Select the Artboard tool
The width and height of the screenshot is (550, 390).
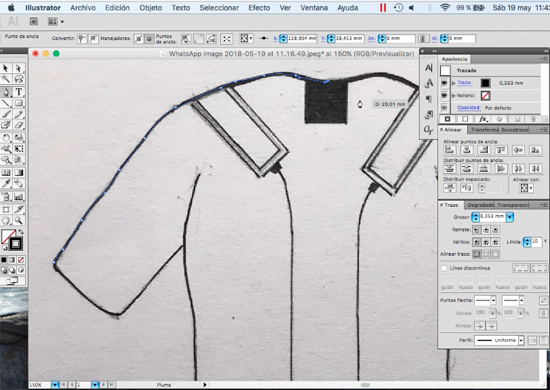point(6,209)
